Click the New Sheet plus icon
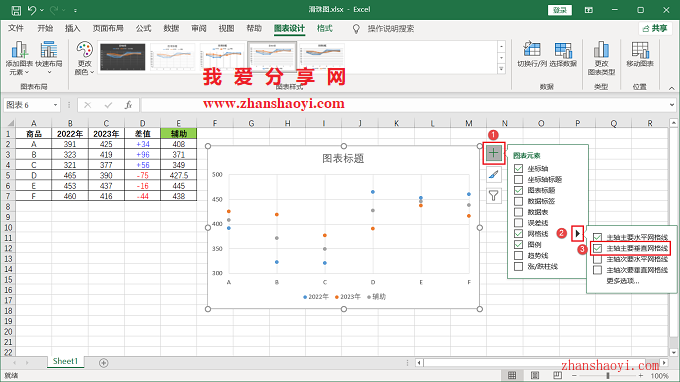680x382 pixels. pos(103,363)
